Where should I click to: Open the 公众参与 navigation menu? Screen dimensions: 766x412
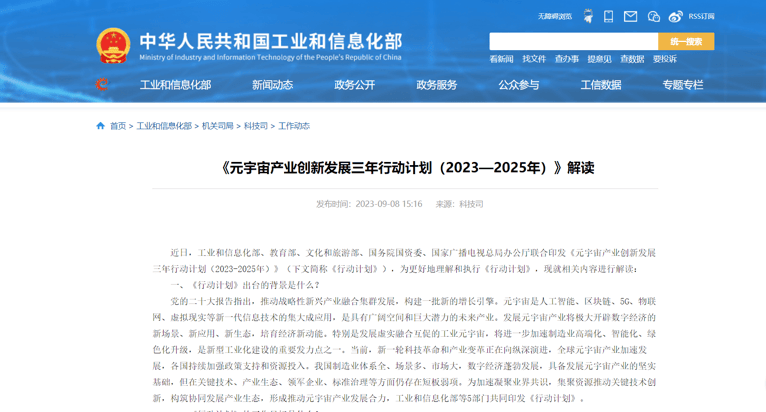pos(519,85)
